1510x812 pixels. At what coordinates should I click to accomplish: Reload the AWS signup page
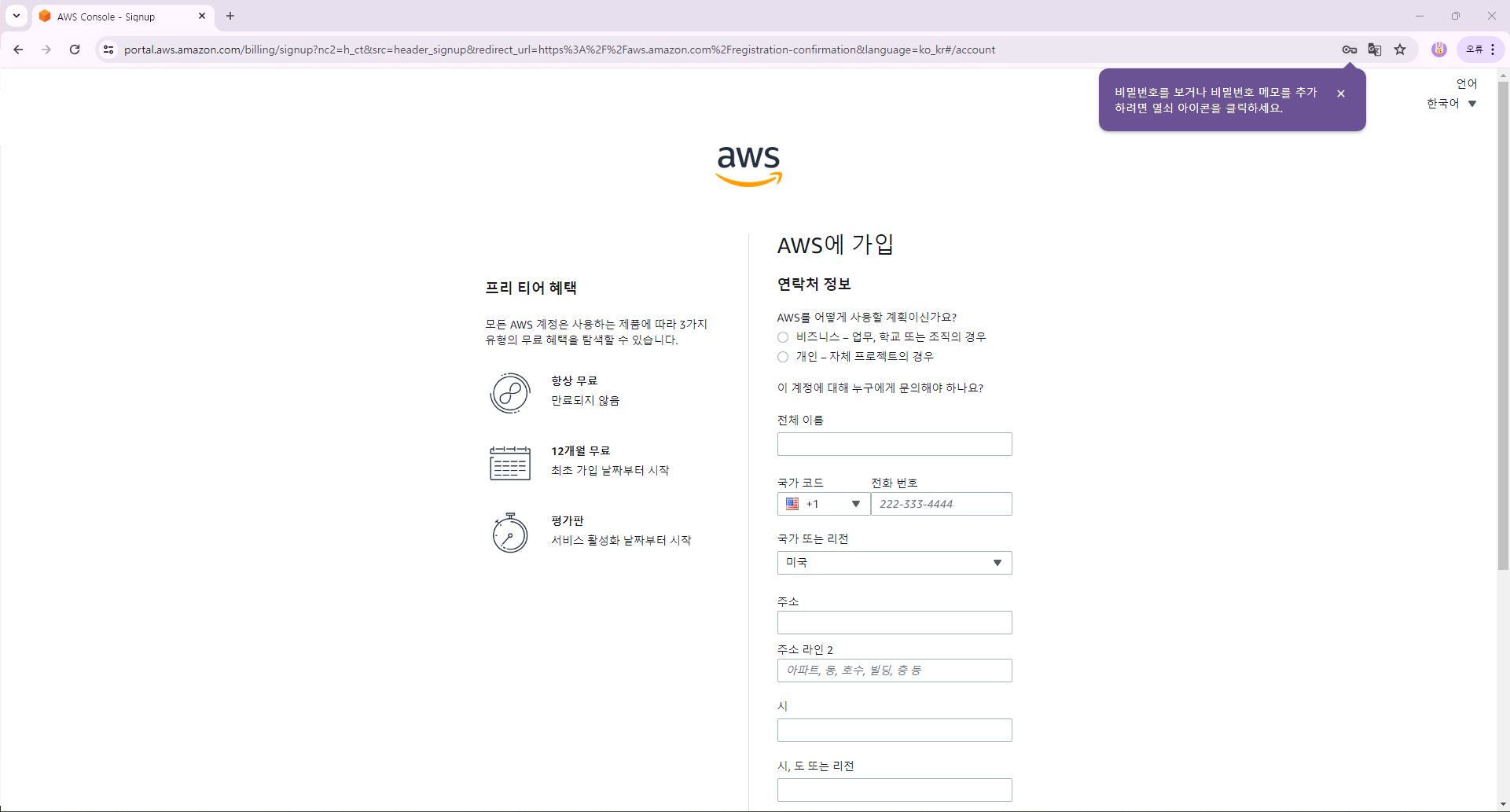pos(75,50)
